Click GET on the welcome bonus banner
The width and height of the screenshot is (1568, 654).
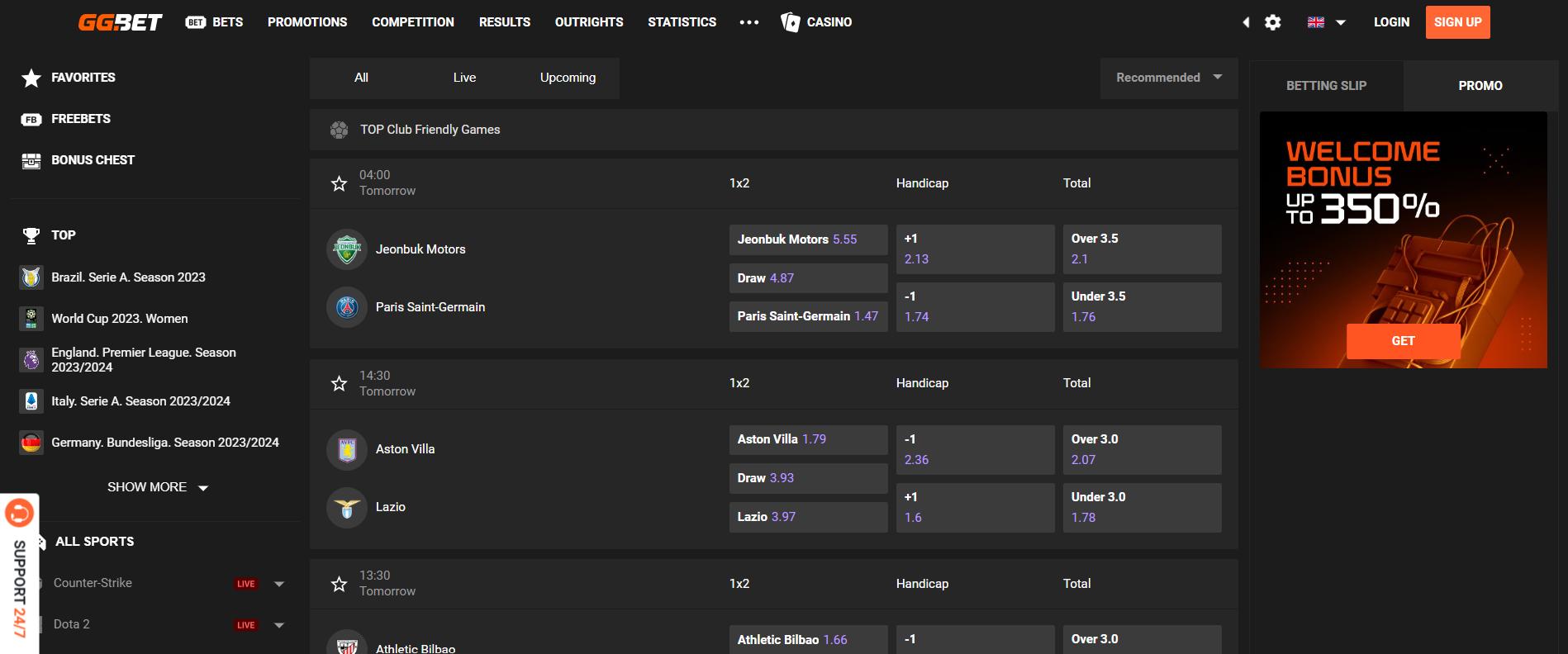[x=1404, y=341]
